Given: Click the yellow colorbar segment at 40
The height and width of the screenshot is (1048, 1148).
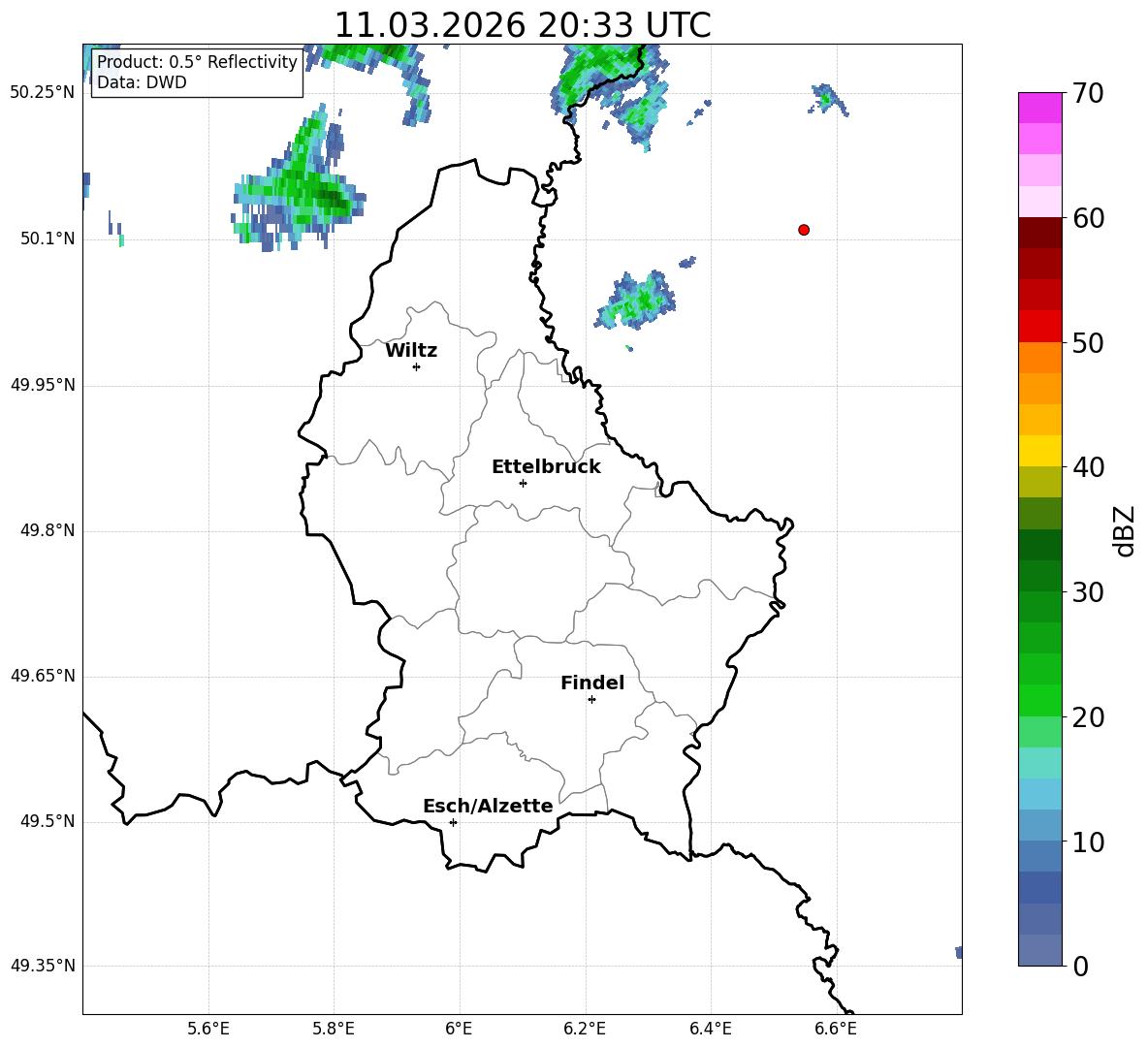Looking at the screenshot, I should [1040, 452].
